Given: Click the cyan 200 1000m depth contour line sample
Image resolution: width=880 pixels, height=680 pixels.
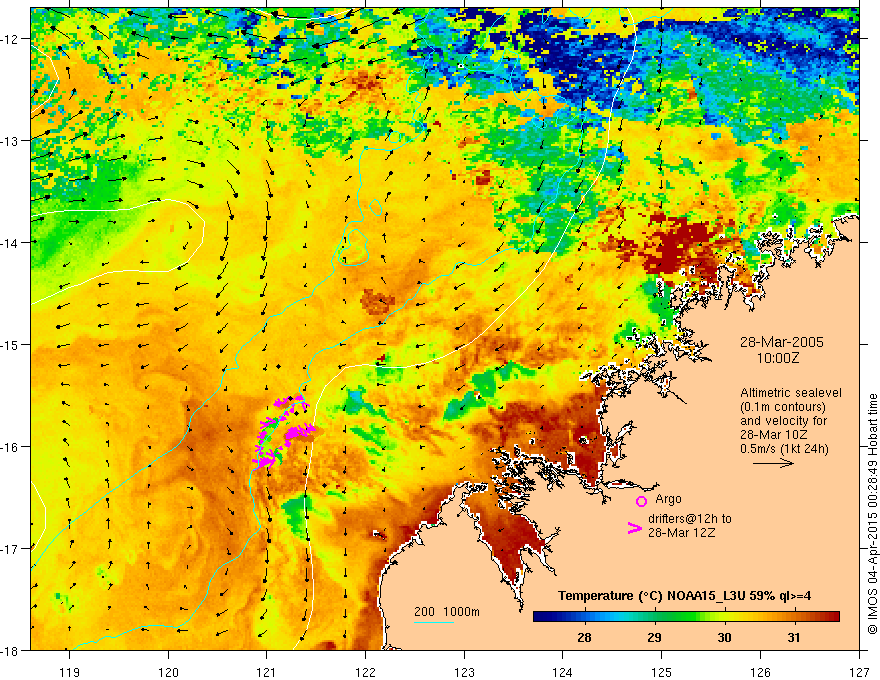Looking at the screenshot, I should 434,622.
